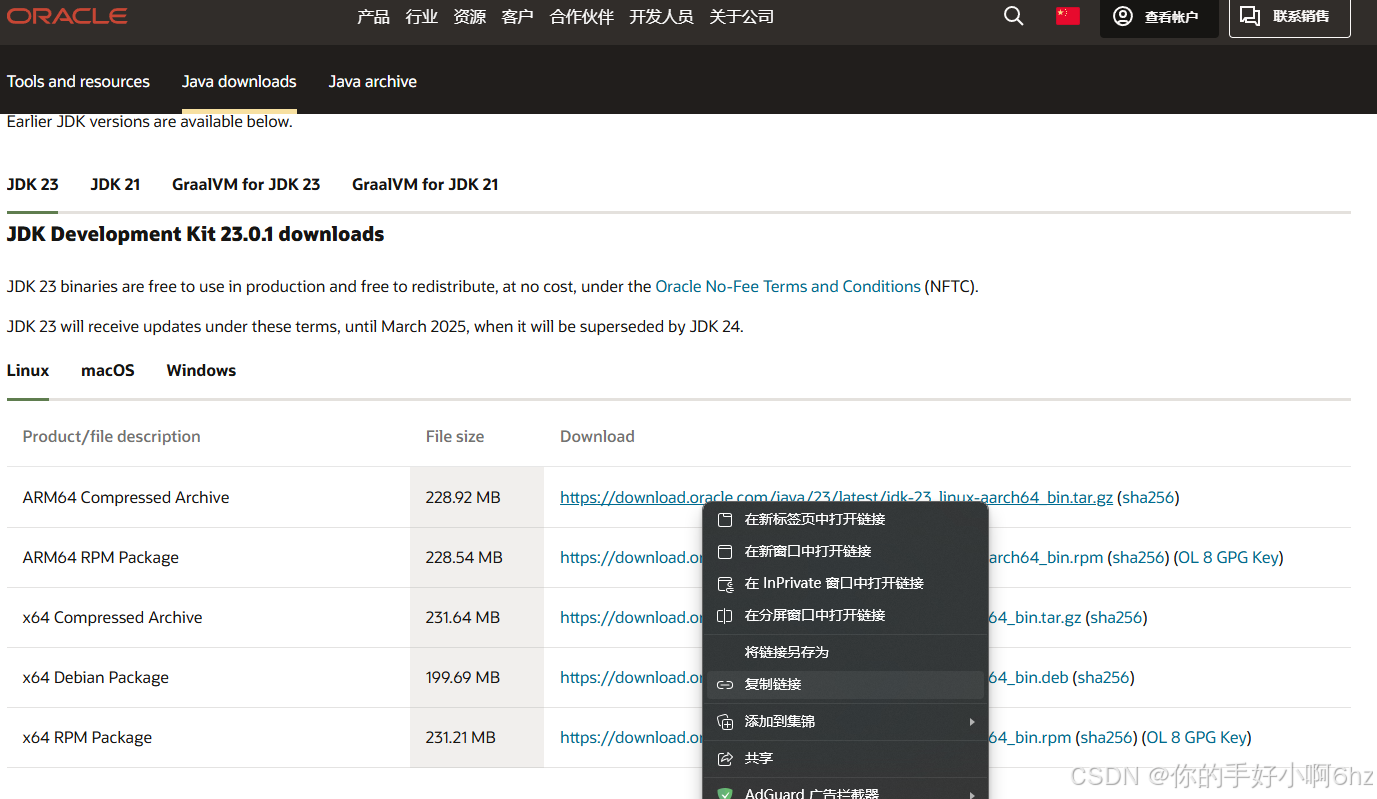This screenshot has height=799, width=1377.
Task: Switch to GraalVM for JDK 21 tab
Action: (425, 184)
